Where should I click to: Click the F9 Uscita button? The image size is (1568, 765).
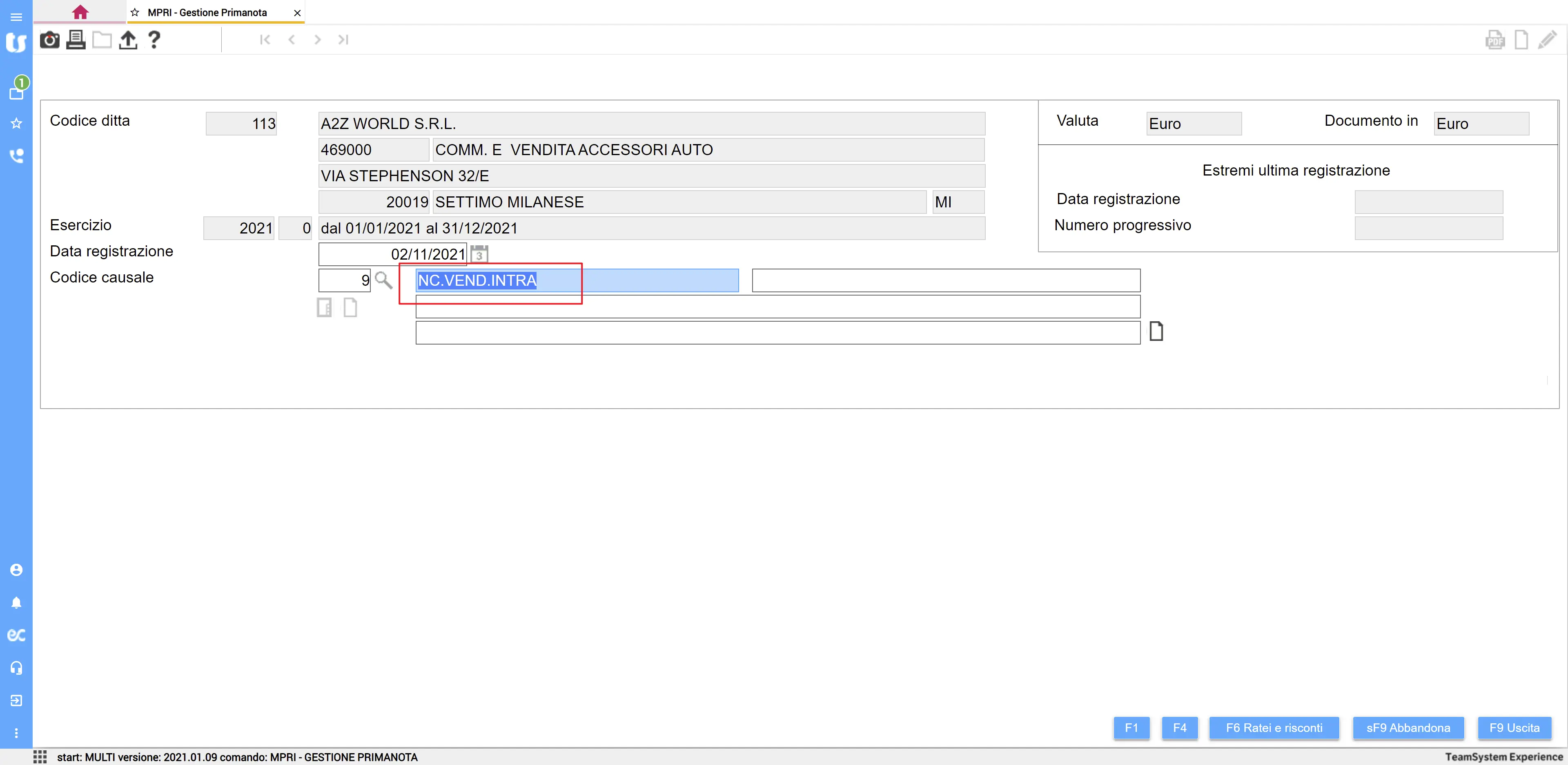(x=1514, y=728)
